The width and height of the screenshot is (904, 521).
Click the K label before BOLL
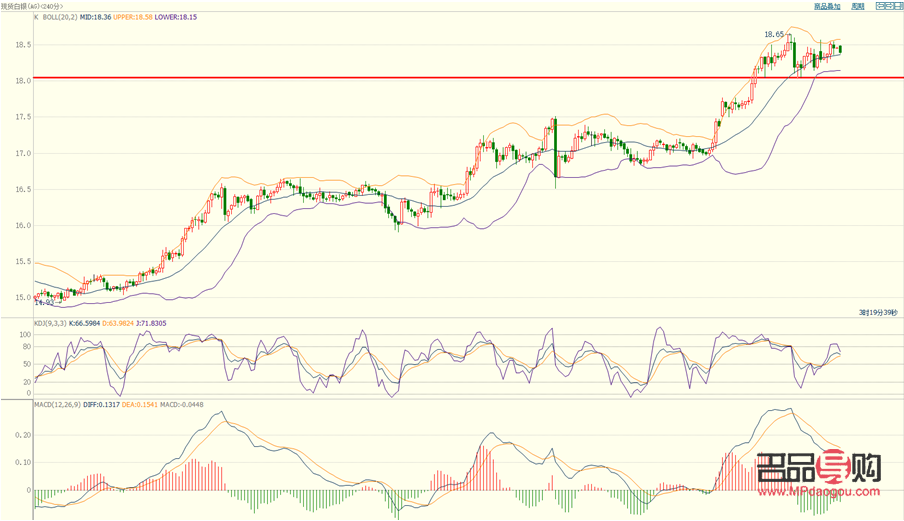pyautogui.click(x=37, y=17)
